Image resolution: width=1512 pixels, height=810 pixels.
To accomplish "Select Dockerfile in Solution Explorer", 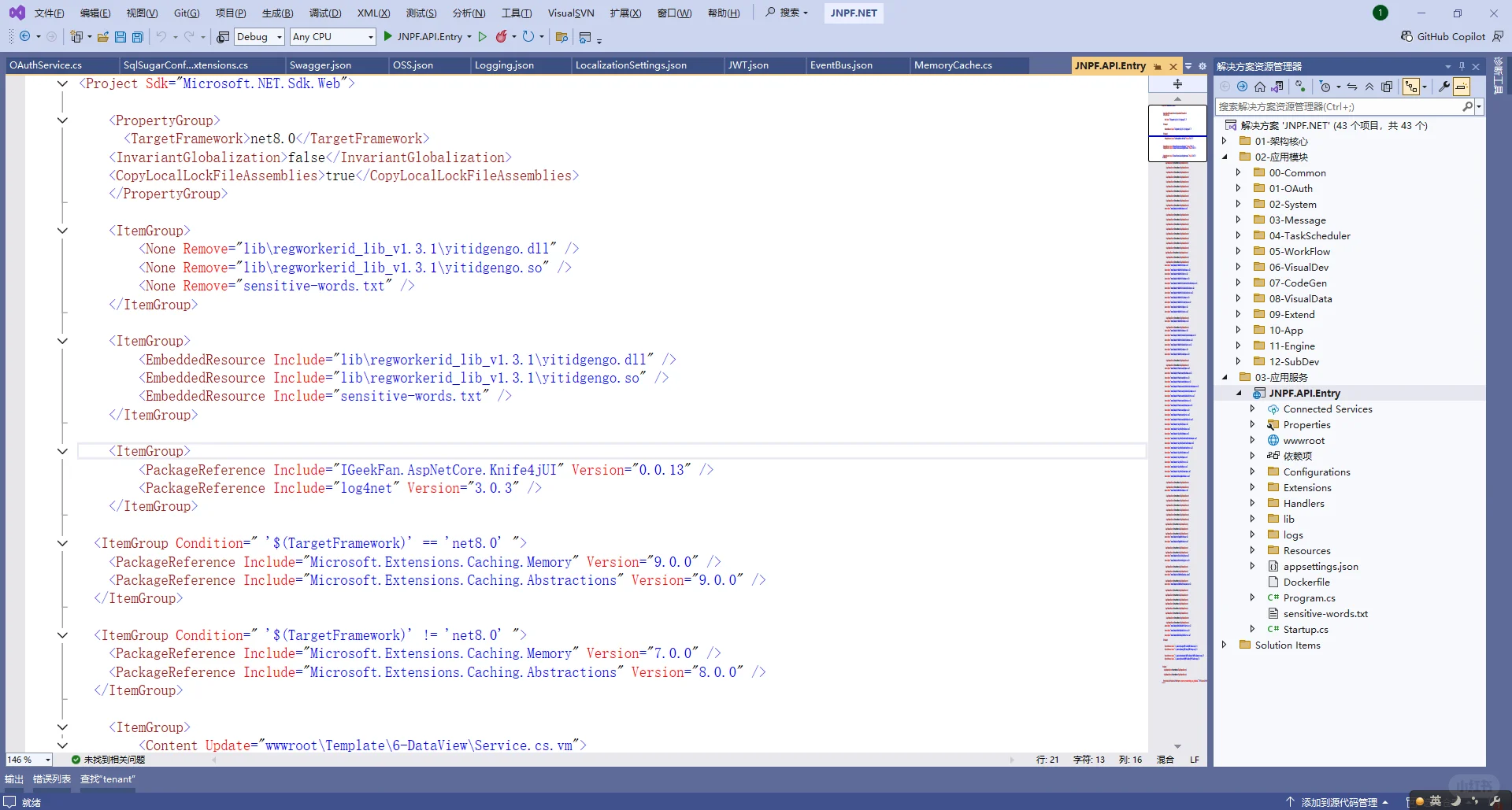I will point(1306,582).
